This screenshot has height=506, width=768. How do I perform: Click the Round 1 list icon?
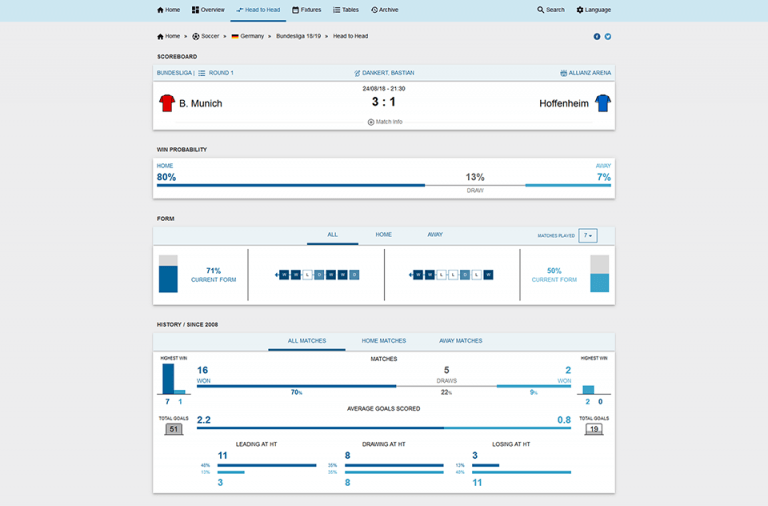tap(202, 73)
